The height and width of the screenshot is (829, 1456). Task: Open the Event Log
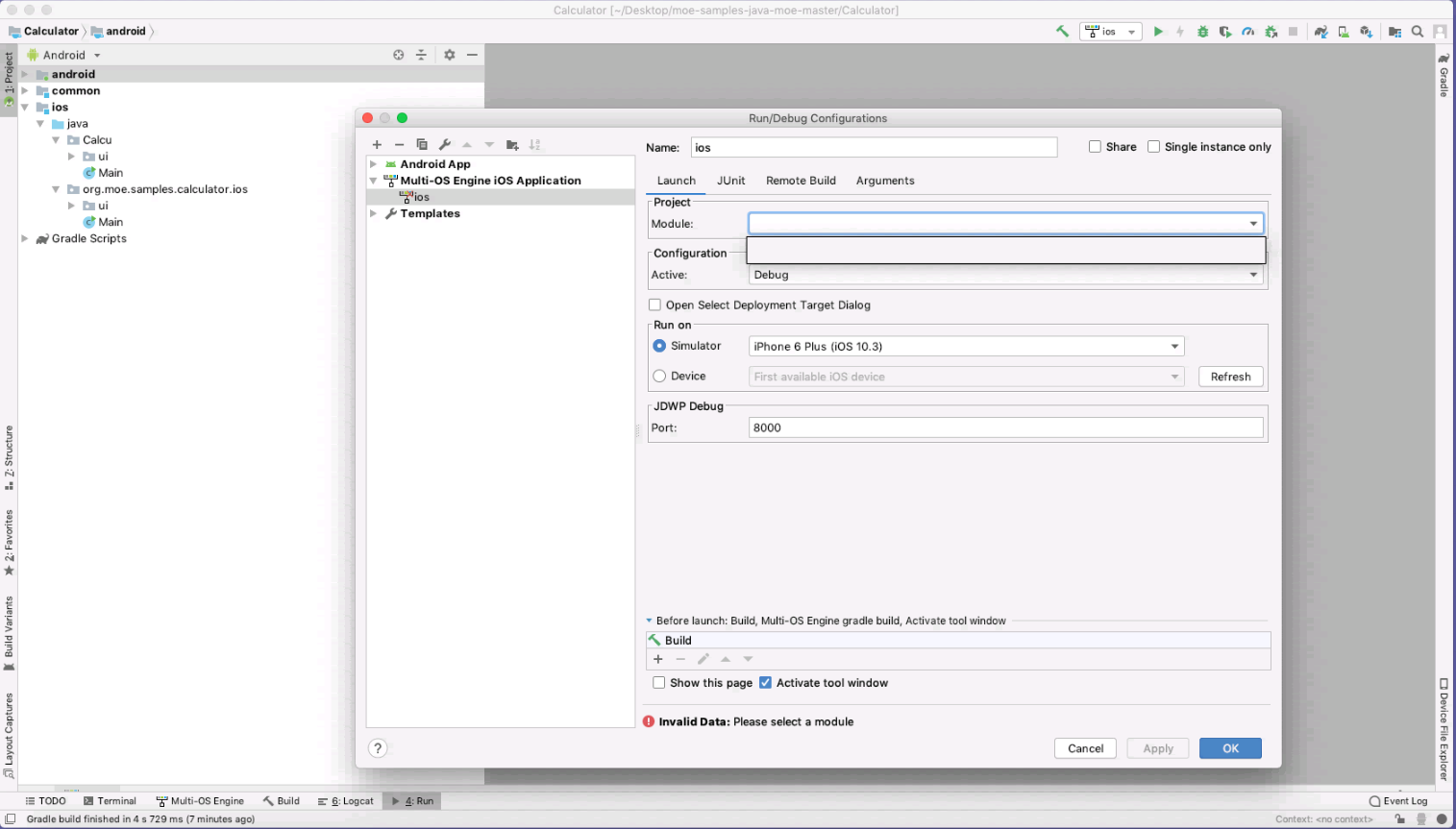point(1398,801)
